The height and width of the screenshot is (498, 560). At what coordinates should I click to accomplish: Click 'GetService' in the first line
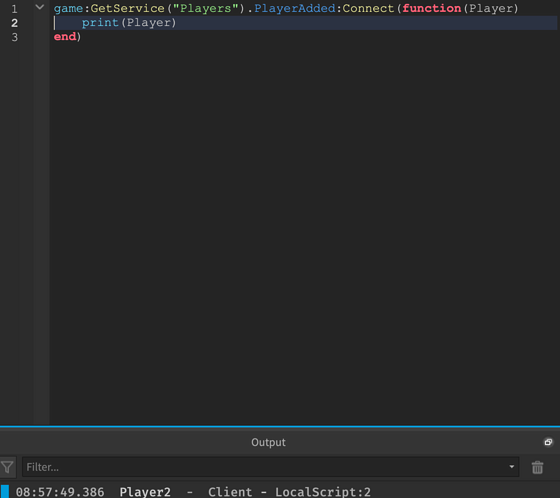[x=128, y=8]
